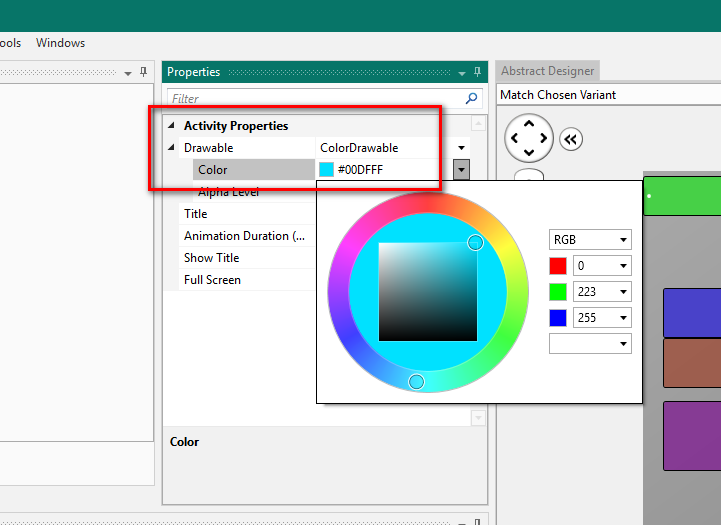
Task: Click the green channel swatch
Action: pos(558,291)
